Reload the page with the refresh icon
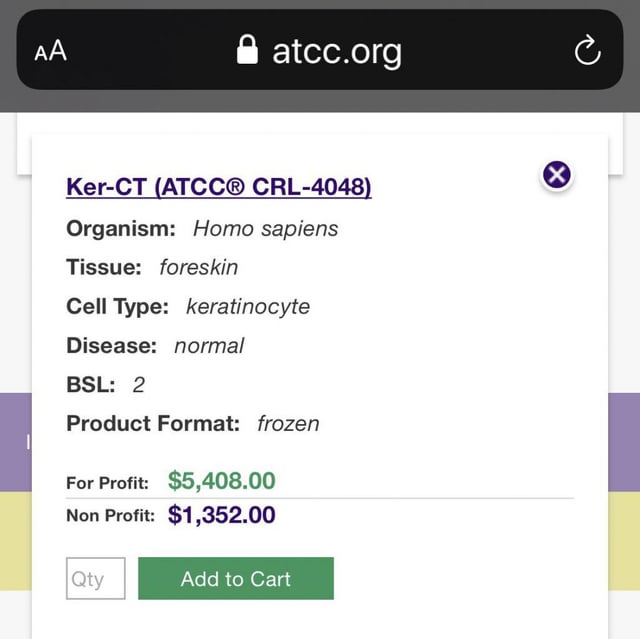 coord(587,50)
